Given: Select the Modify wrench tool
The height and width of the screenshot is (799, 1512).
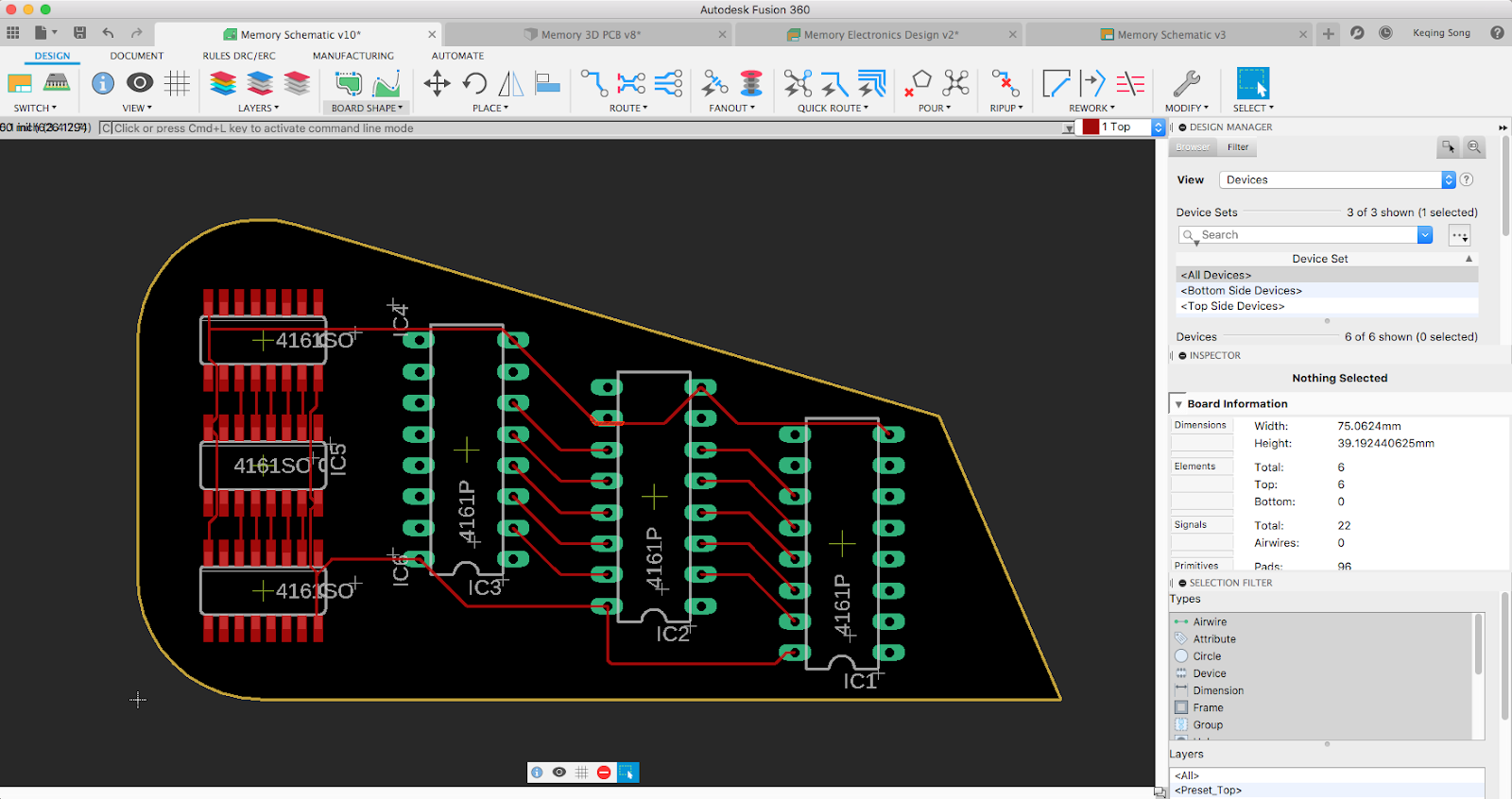Looking at the screenshot, I should pyautogui.click(x=1186, y=84).
